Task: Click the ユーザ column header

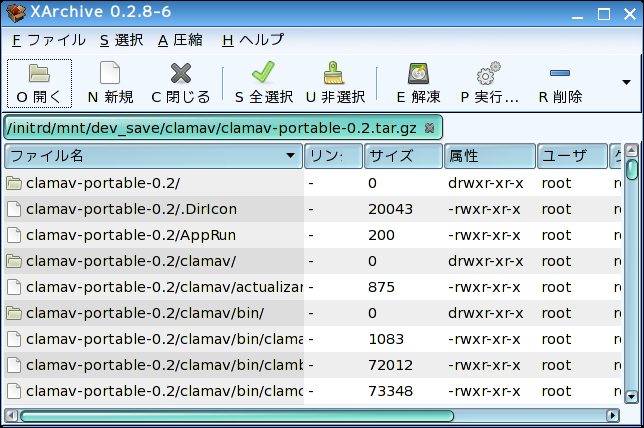Action: 572,156
